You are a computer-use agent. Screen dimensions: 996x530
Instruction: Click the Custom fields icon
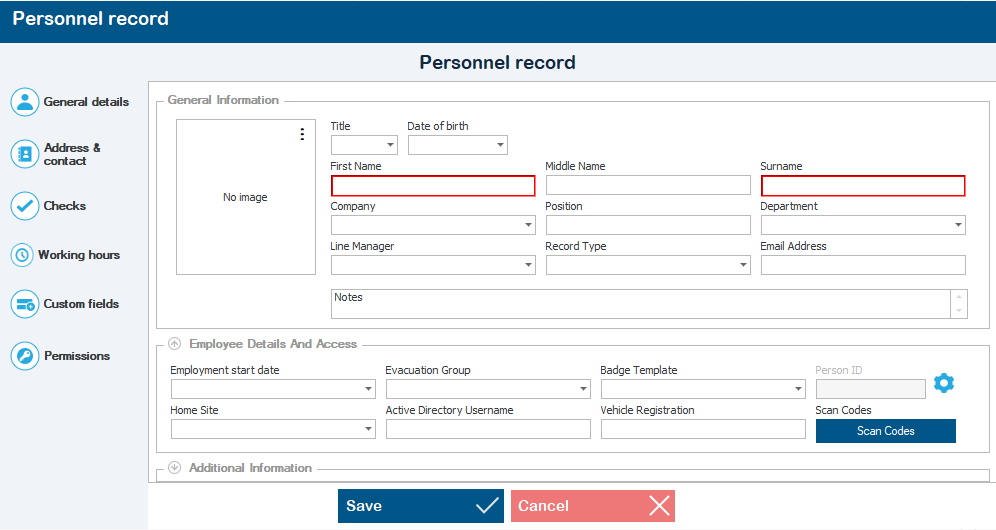[25, 304]
